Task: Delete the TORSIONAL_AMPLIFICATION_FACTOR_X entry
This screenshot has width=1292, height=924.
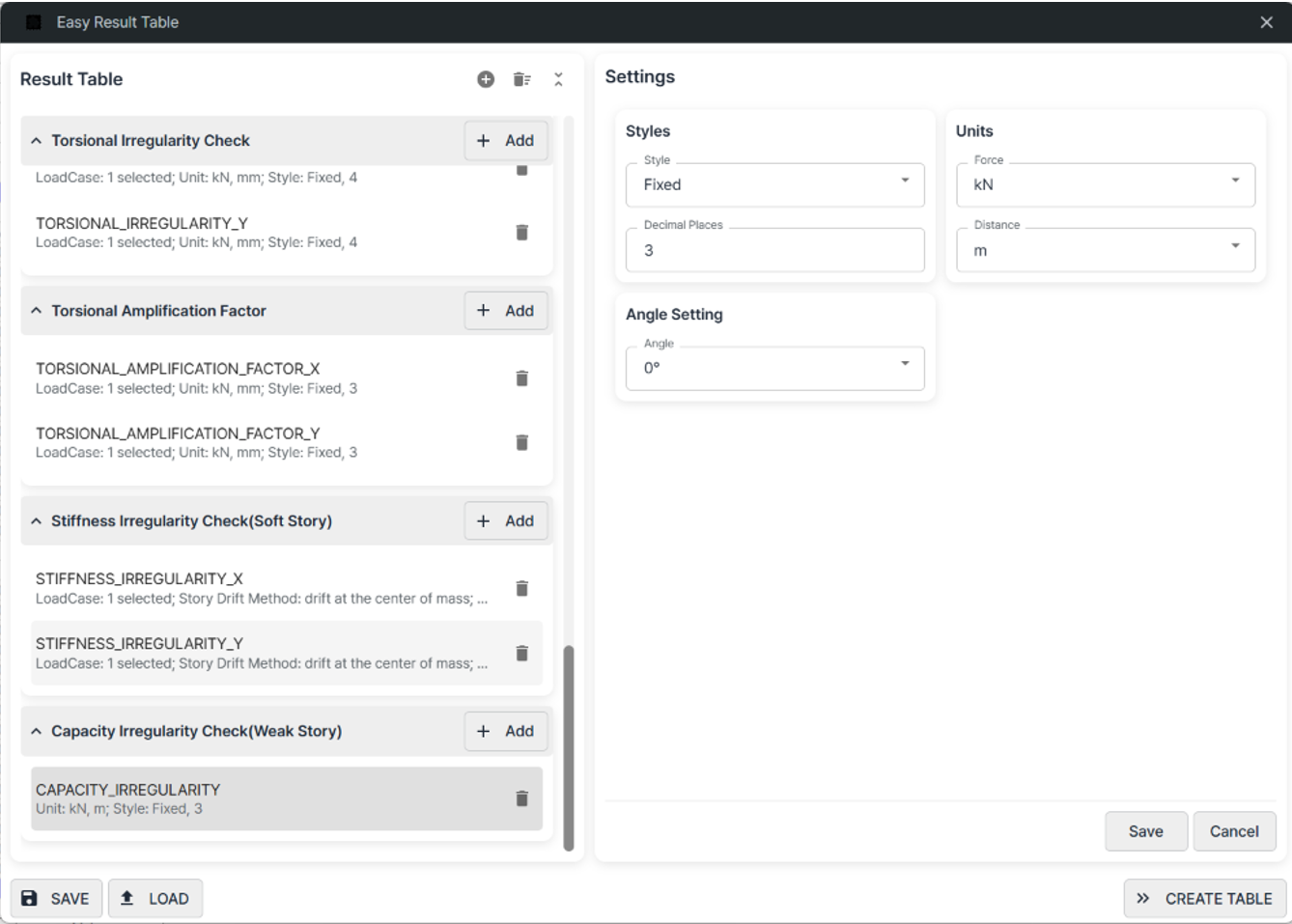Action: point(521,378)
